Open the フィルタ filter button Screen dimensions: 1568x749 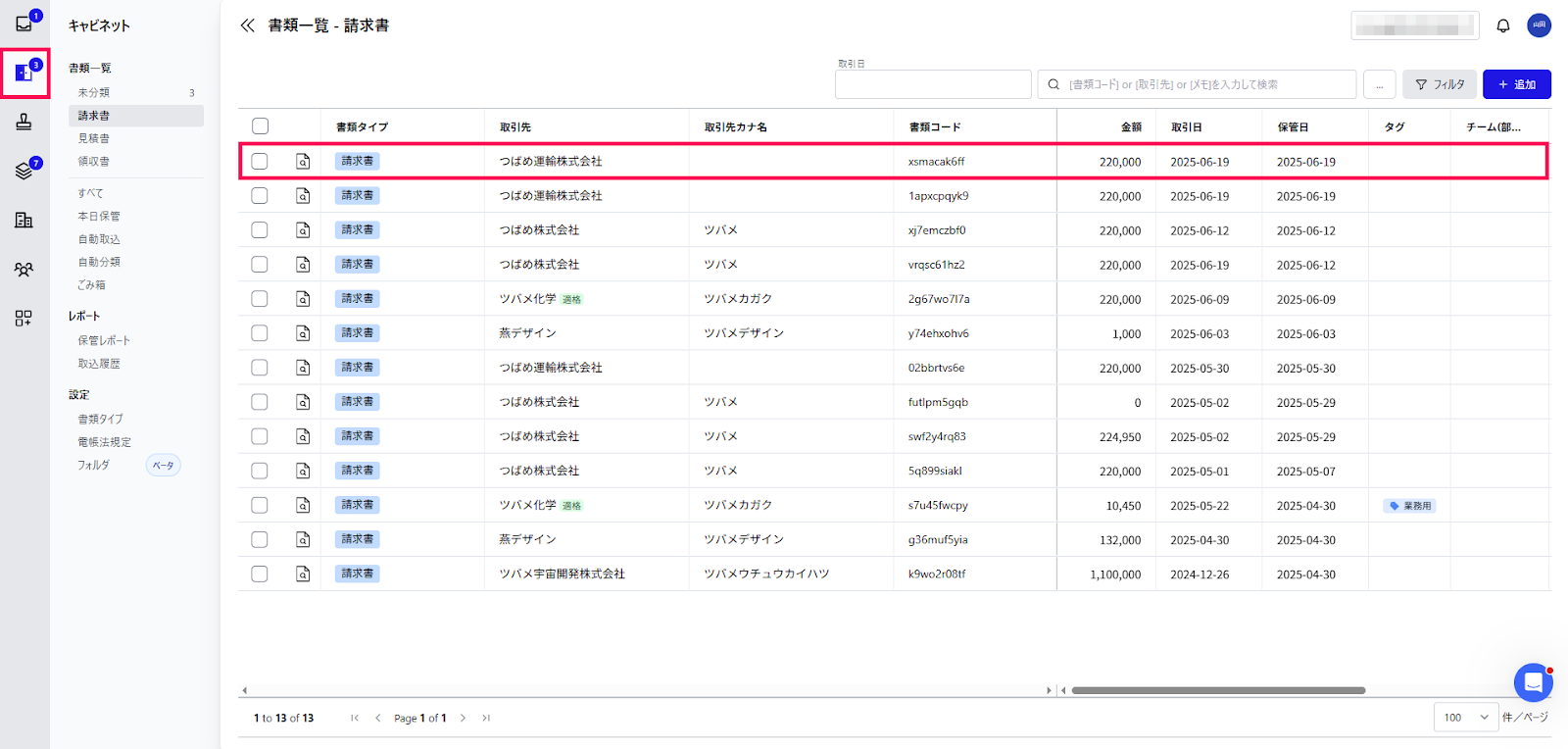tap(1440, 84)
